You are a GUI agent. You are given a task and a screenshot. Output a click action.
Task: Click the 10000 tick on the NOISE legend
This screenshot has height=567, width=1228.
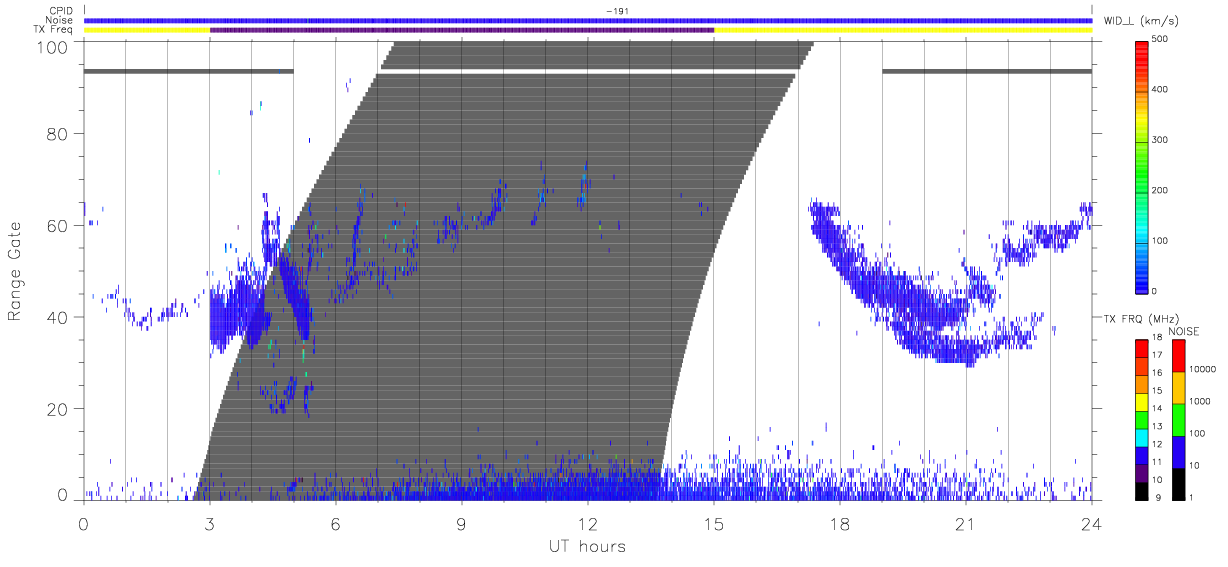pyautogui.click(x=1204, y=368)
